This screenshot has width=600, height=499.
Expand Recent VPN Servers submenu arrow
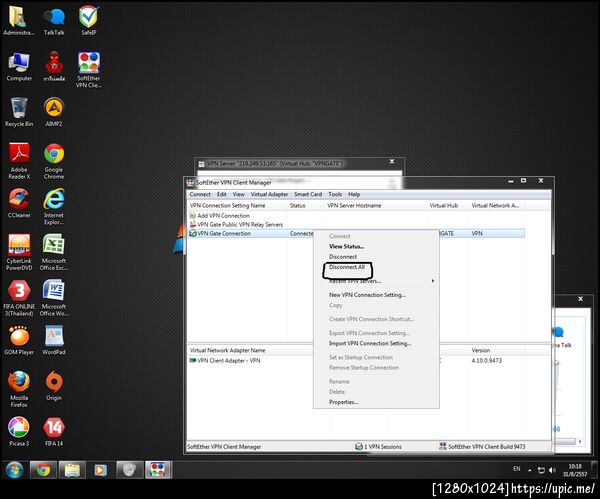point(433,281)
